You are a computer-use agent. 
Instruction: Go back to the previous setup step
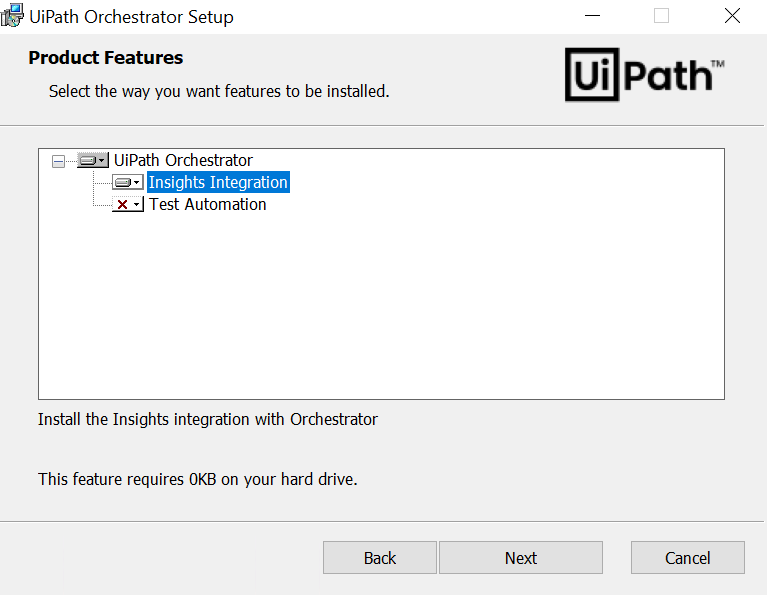pos(380,557)
